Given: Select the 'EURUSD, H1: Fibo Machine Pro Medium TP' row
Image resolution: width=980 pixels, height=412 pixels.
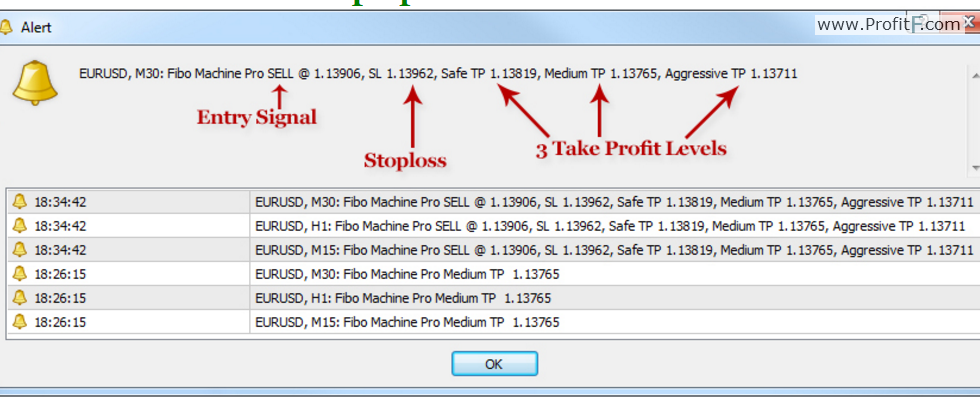Looking at the screenshot, I should [494, 298].
